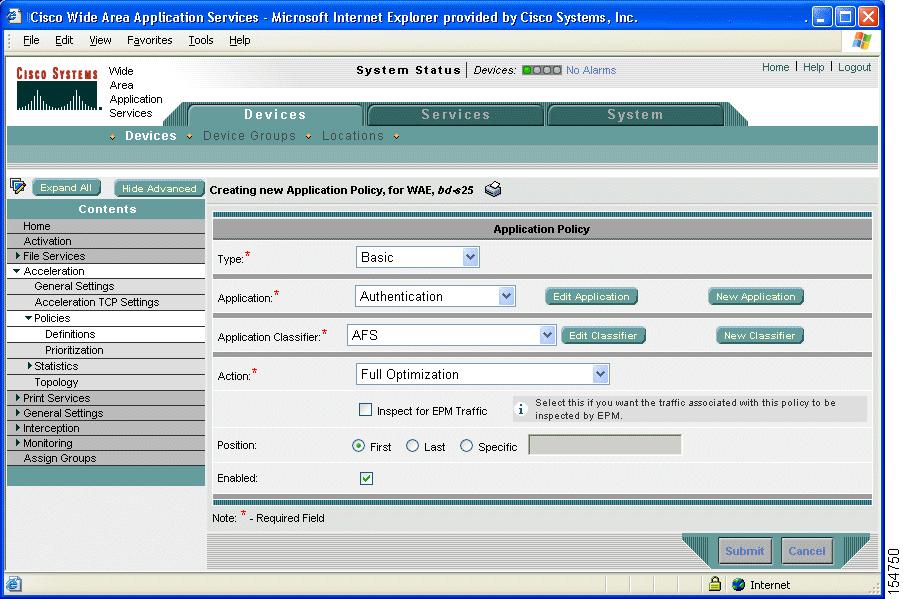Click the contents edit icon left of Expand All

tap(18, 186)
